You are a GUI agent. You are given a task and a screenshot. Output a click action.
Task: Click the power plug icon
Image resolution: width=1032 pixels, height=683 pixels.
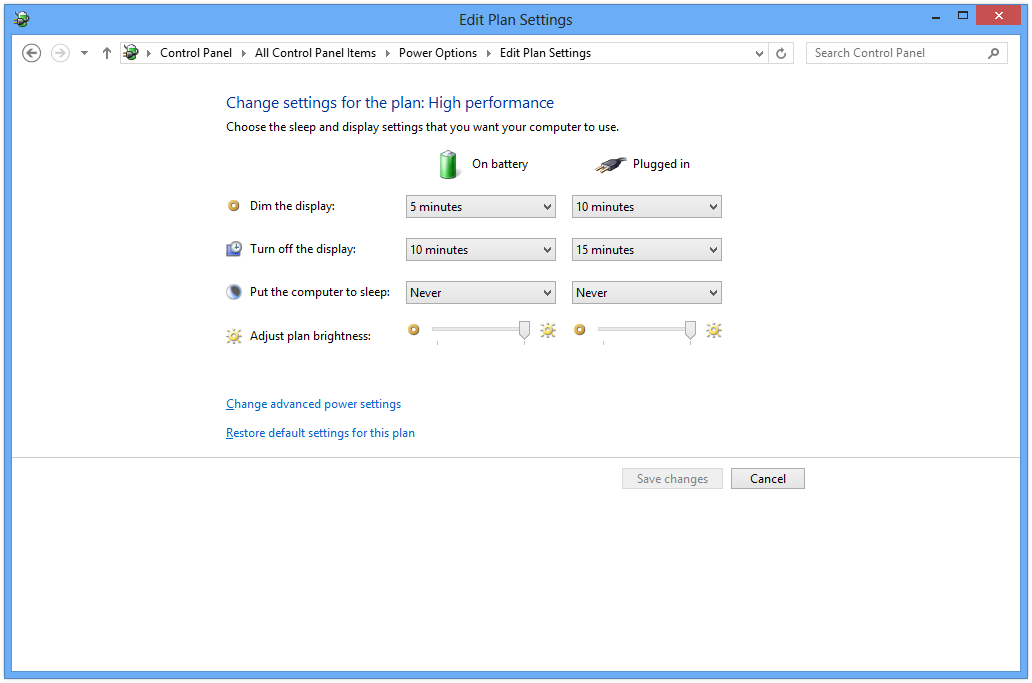tap(610, 164)
